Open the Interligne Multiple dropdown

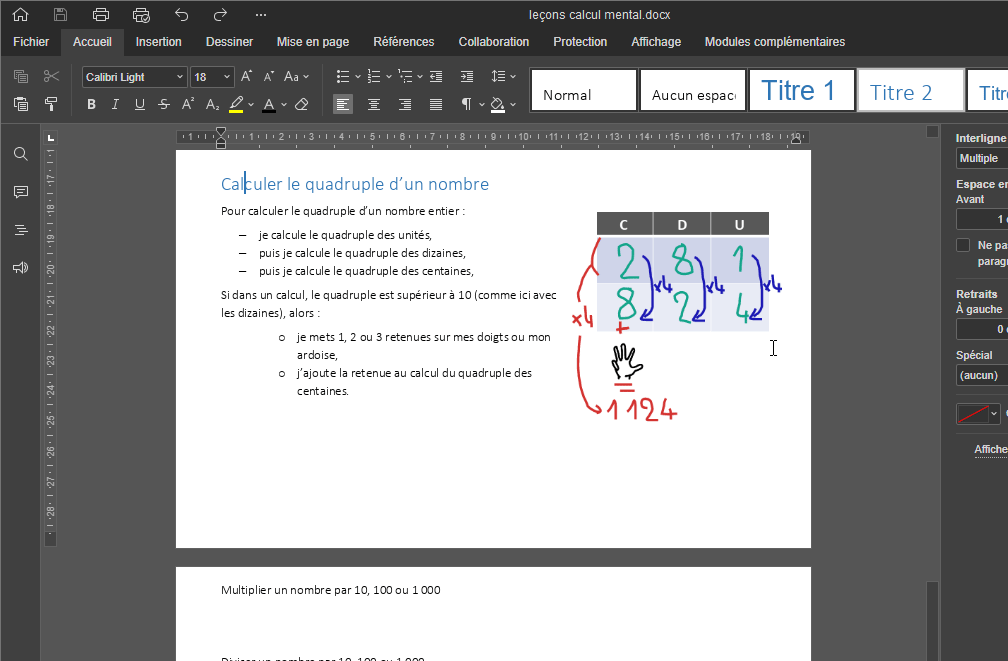(x=982, y=158)
